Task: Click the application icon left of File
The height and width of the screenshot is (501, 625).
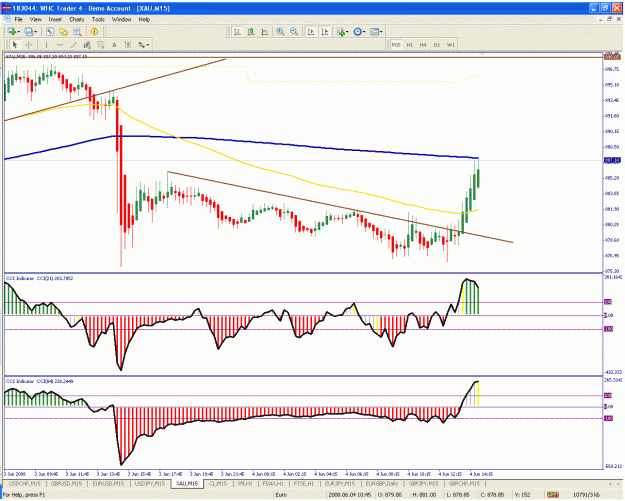Action: [7, 19]
